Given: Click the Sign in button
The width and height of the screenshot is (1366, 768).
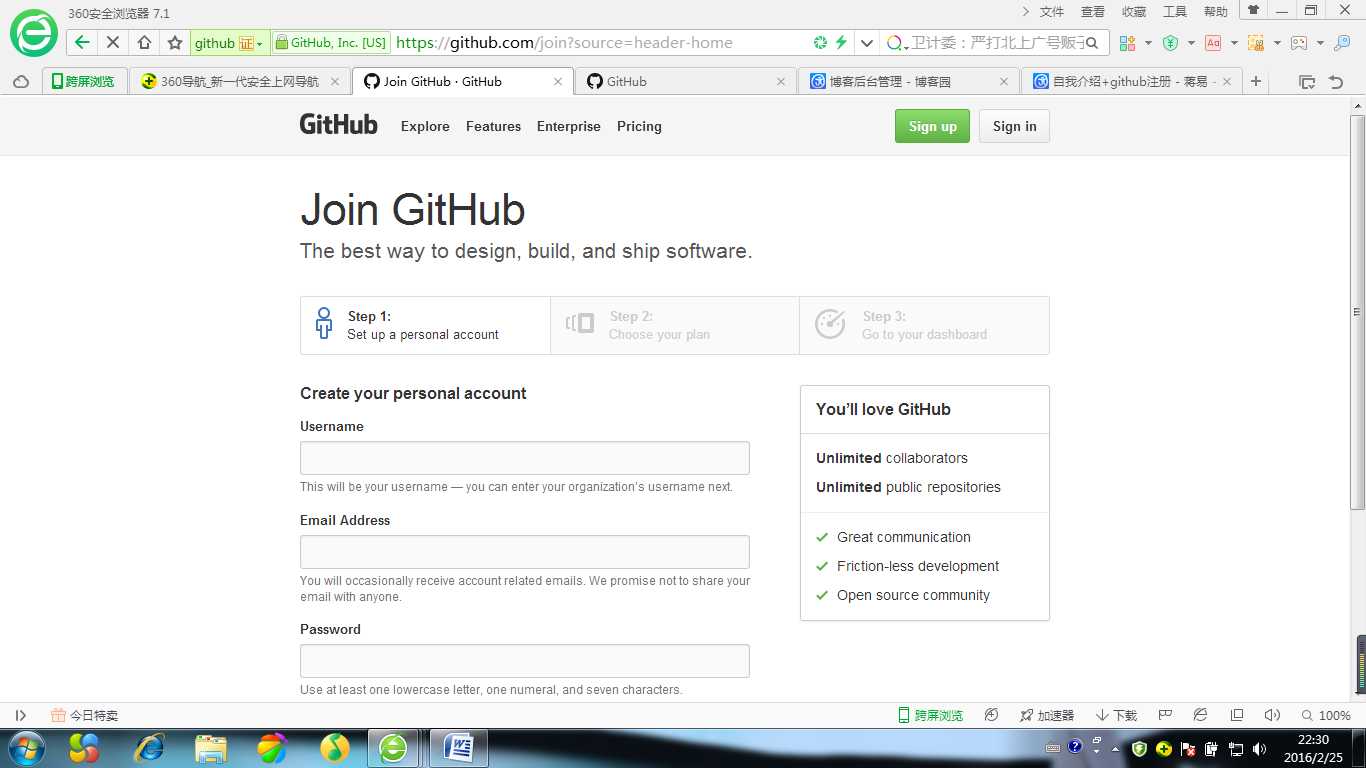Looking at the screenshot, I should click(1014, 126).
